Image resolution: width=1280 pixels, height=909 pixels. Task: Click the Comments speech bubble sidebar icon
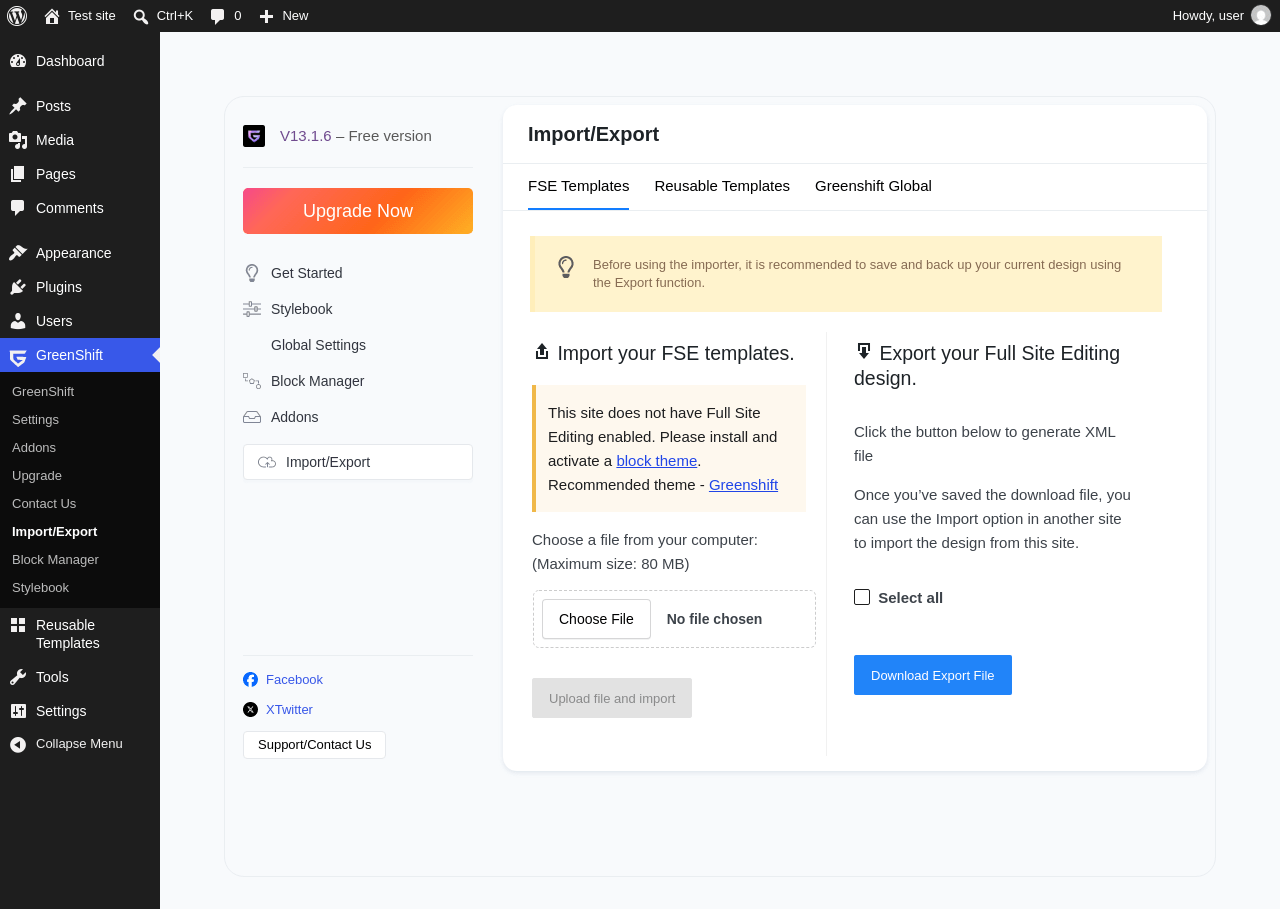(18, 208)
